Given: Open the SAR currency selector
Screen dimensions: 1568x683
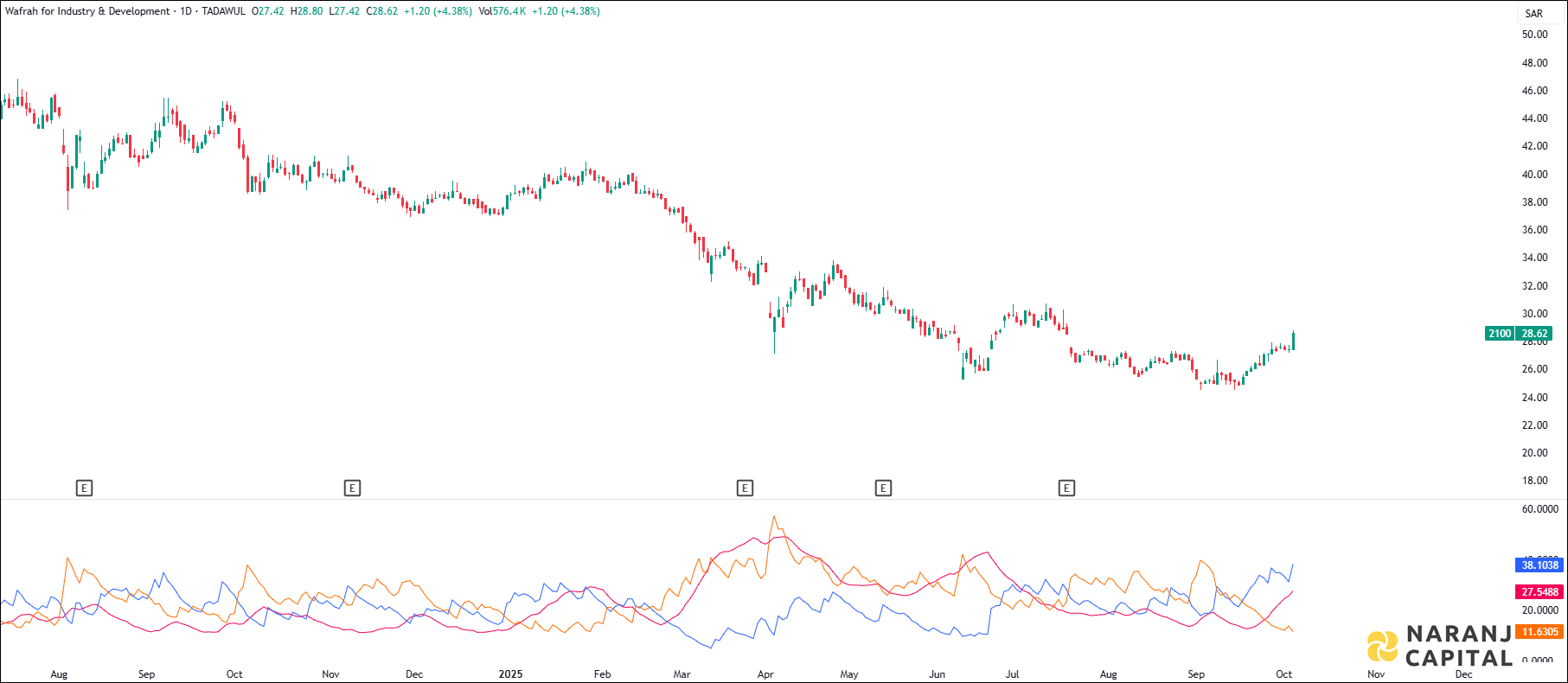Looking at the screenshot, I should 1533,14.
